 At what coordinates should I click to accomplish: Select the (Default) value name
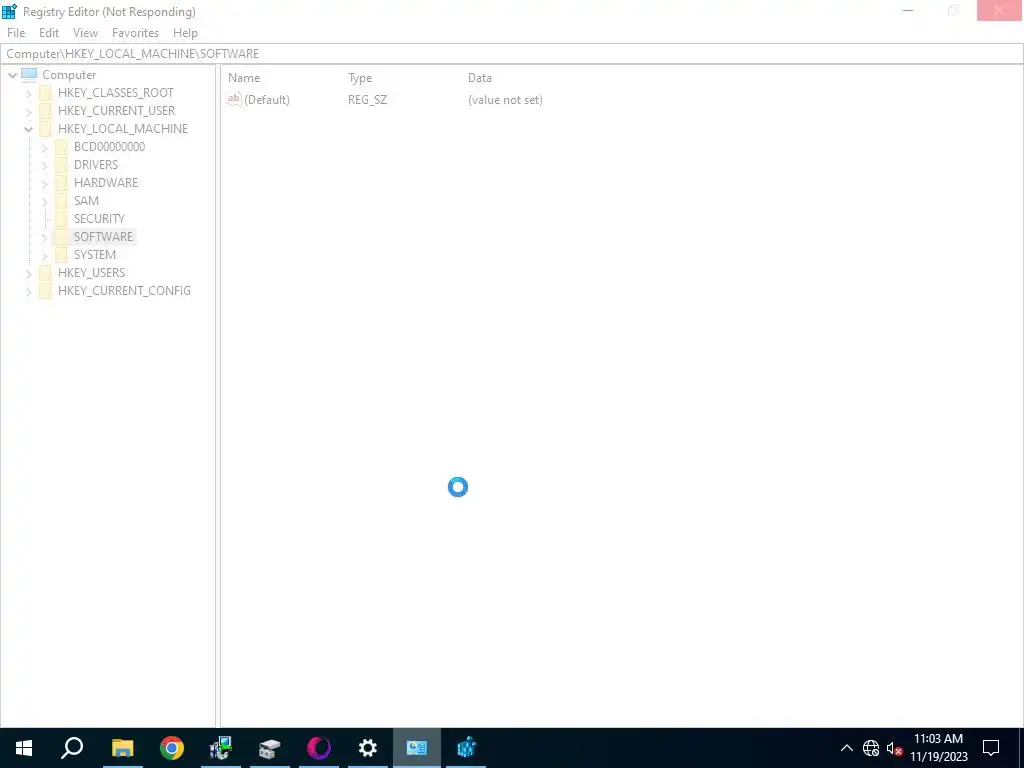[x=266, y=100]
